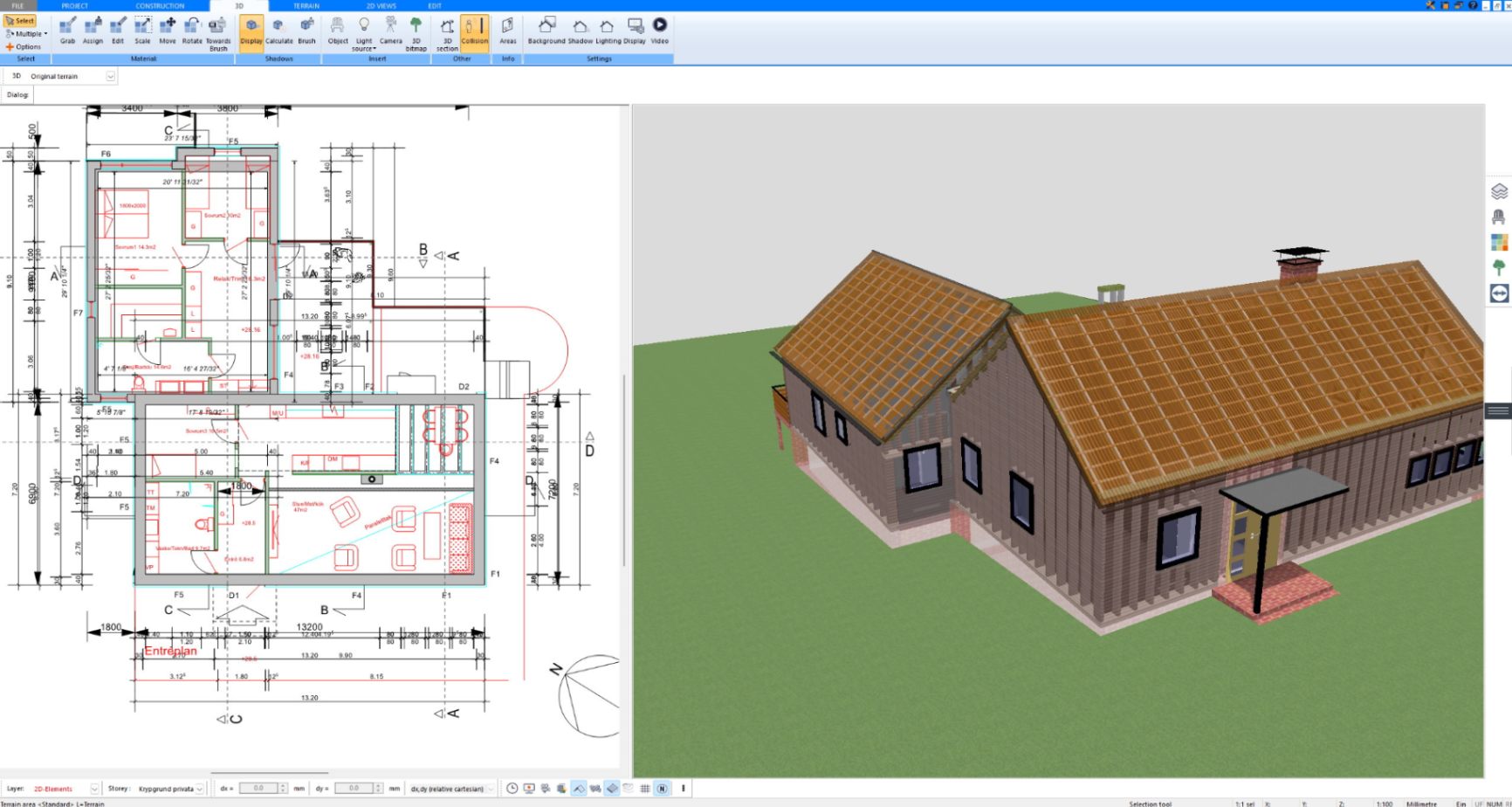Start the Video tool
This screenshot has height=807, width=1512.
[660, 31]
